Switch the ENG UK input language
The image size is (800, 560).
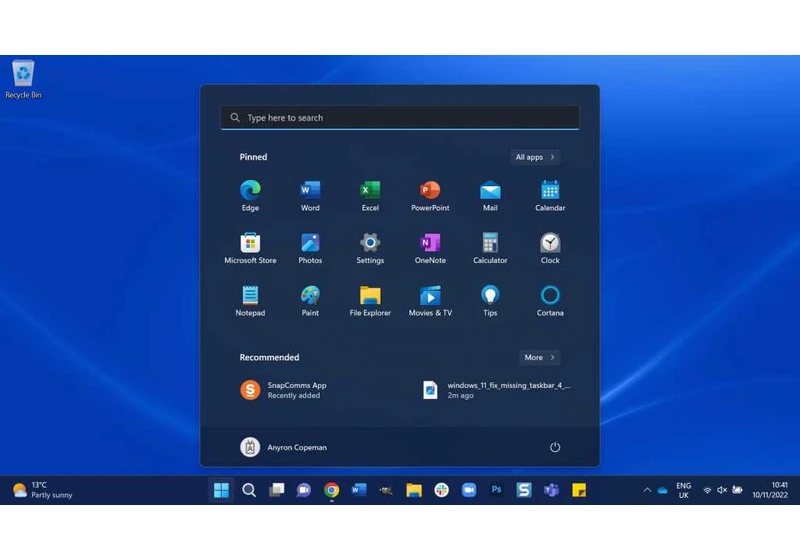(x=684, y=490)
